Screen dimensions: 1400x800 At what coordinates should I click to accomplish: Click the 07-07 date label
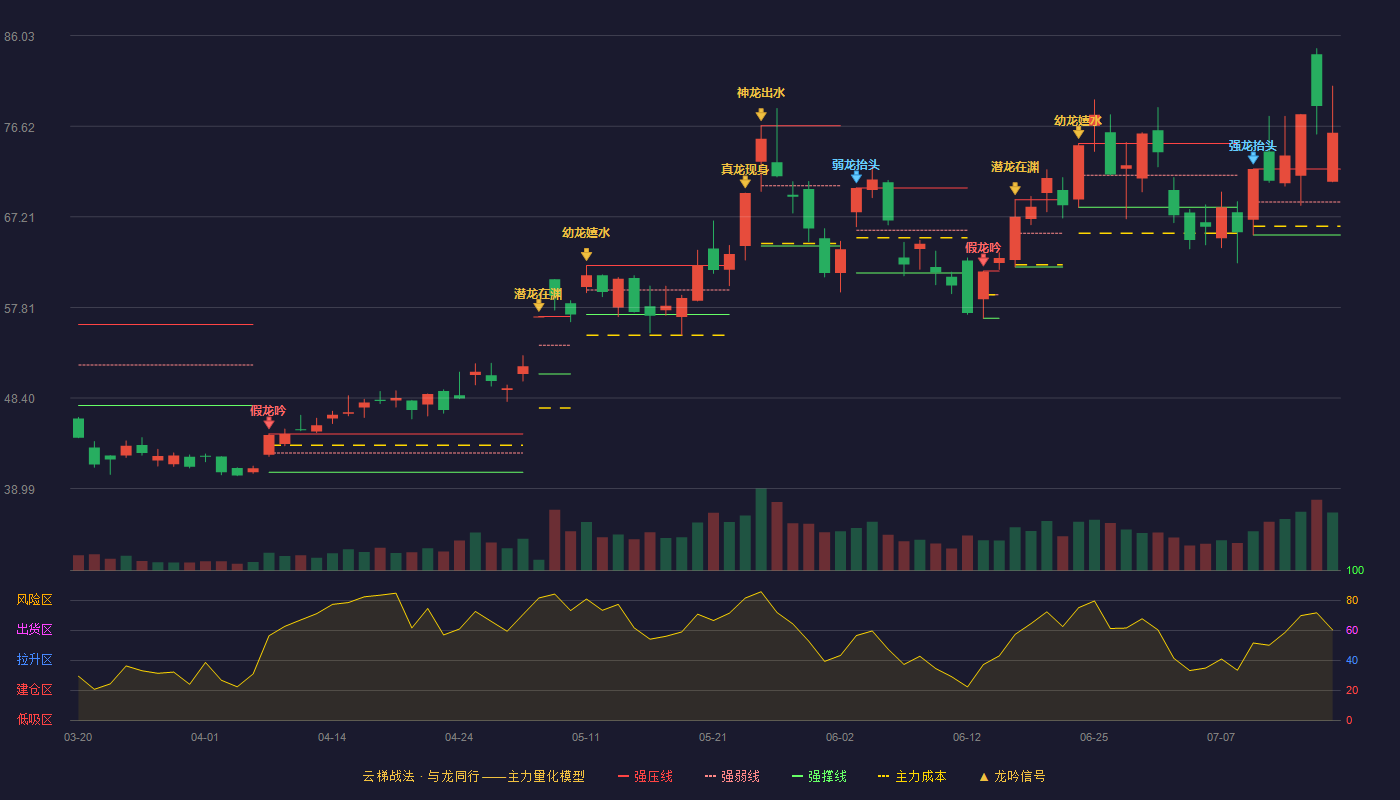coord(1221,737)
